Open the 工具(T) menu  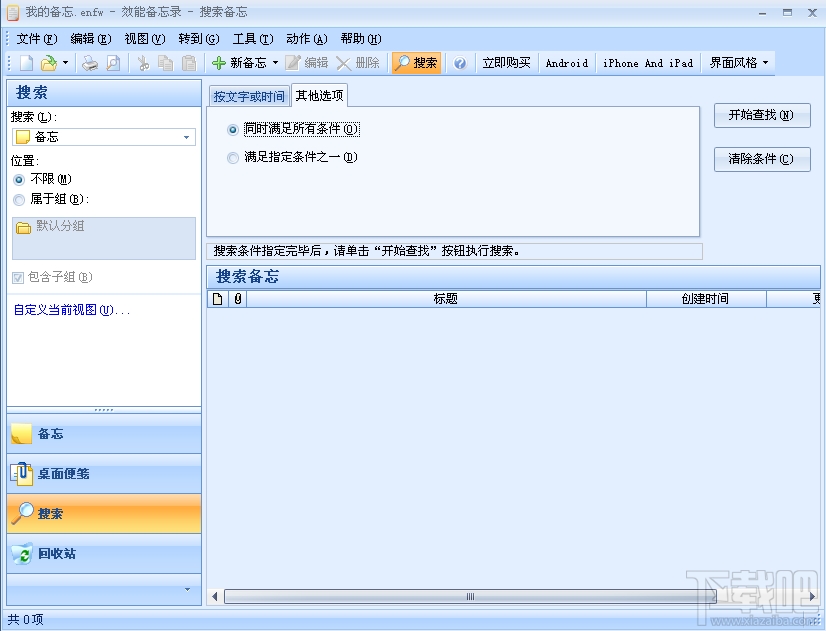coord(253,39)
